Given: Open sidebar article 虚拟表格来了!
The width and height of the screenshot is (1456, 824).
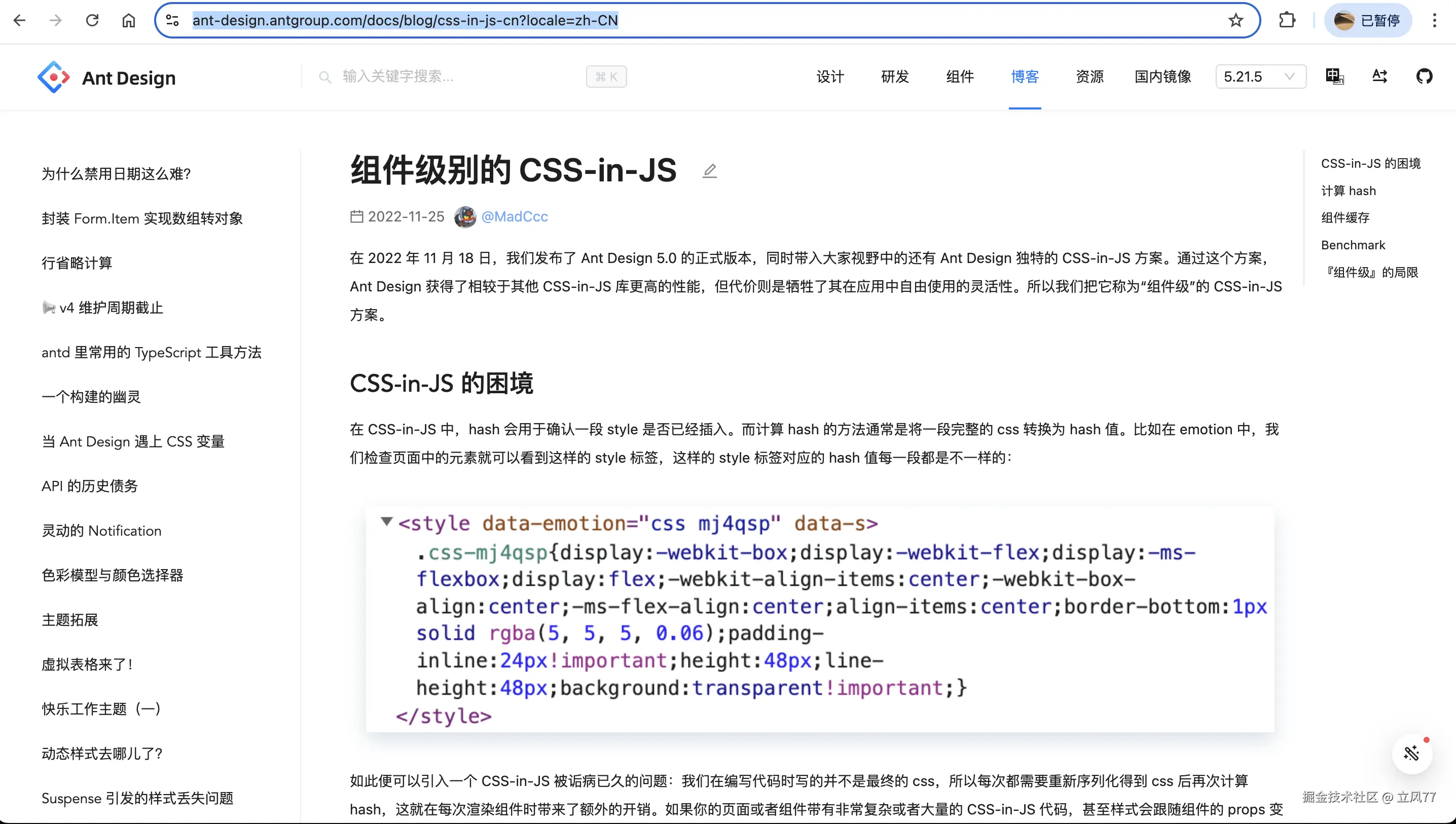Looking at the screenshot, I should pyautogui.click(x=87, y=664).
